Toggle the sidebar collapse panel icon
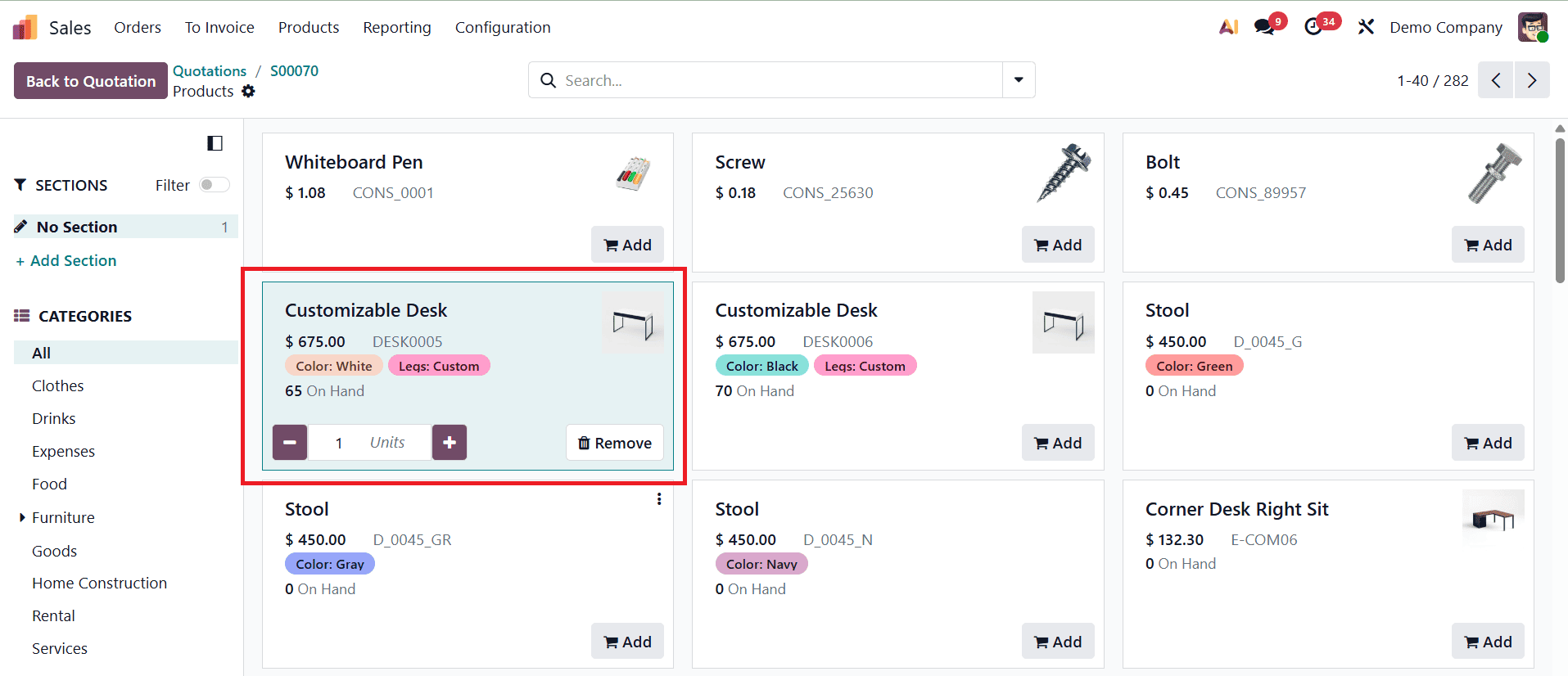The image size is (1568, 676). tap(215, 143)
